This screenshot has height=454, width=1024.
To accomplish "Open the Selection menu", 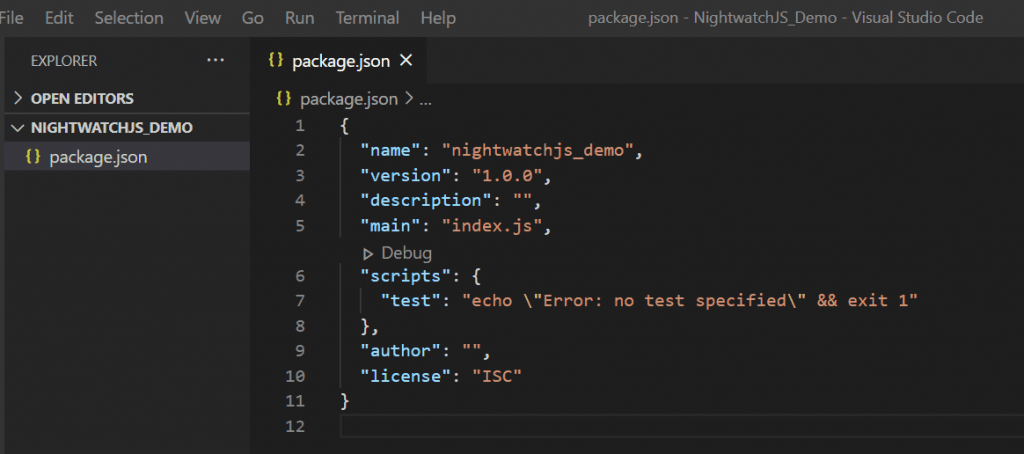I will pos(129,18).
